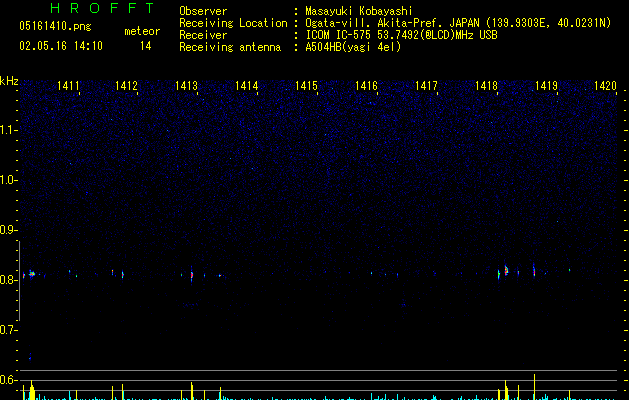Click the Observer label

[x=203, y=11]
